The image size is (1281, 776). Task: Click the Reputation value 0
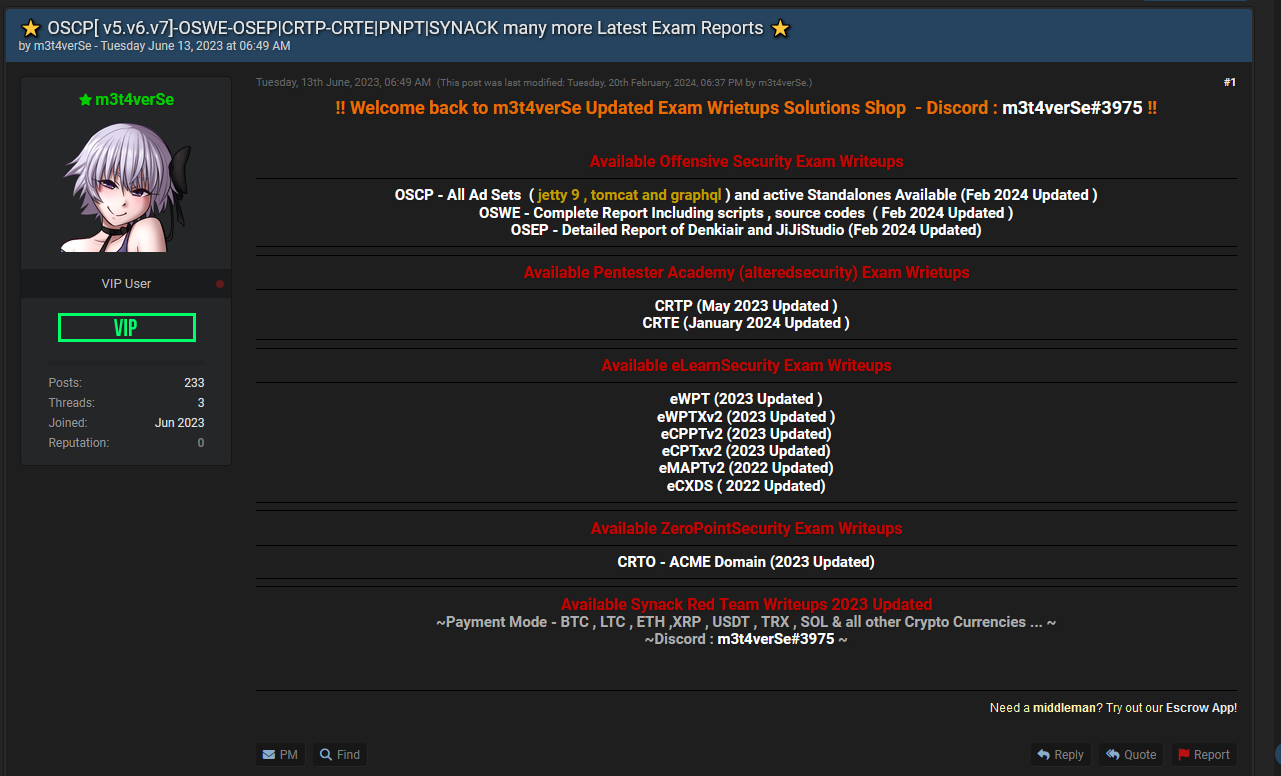[x=201, y=442]
